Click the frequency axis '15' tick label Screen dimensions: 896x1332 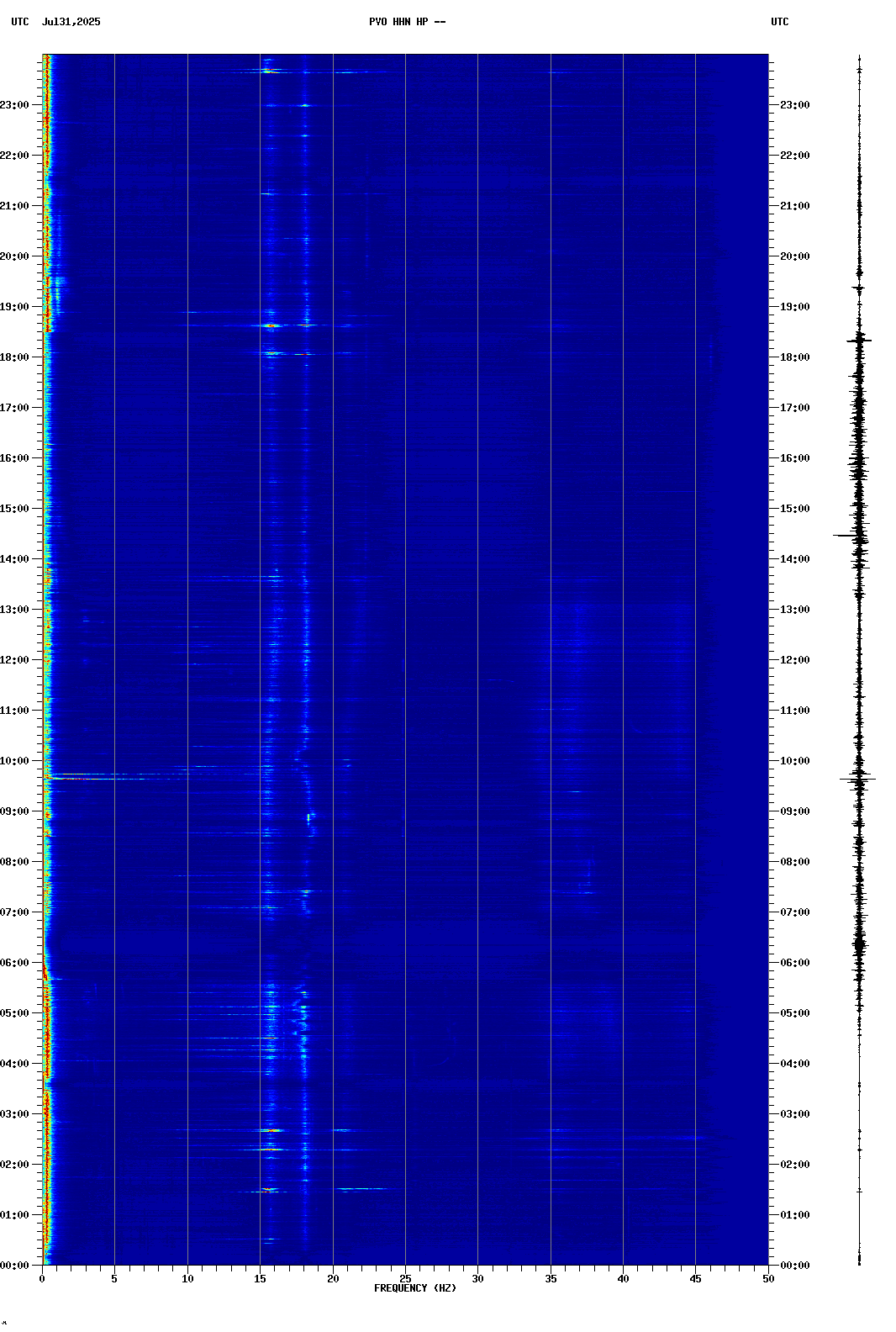click(x=260, y=1279)
